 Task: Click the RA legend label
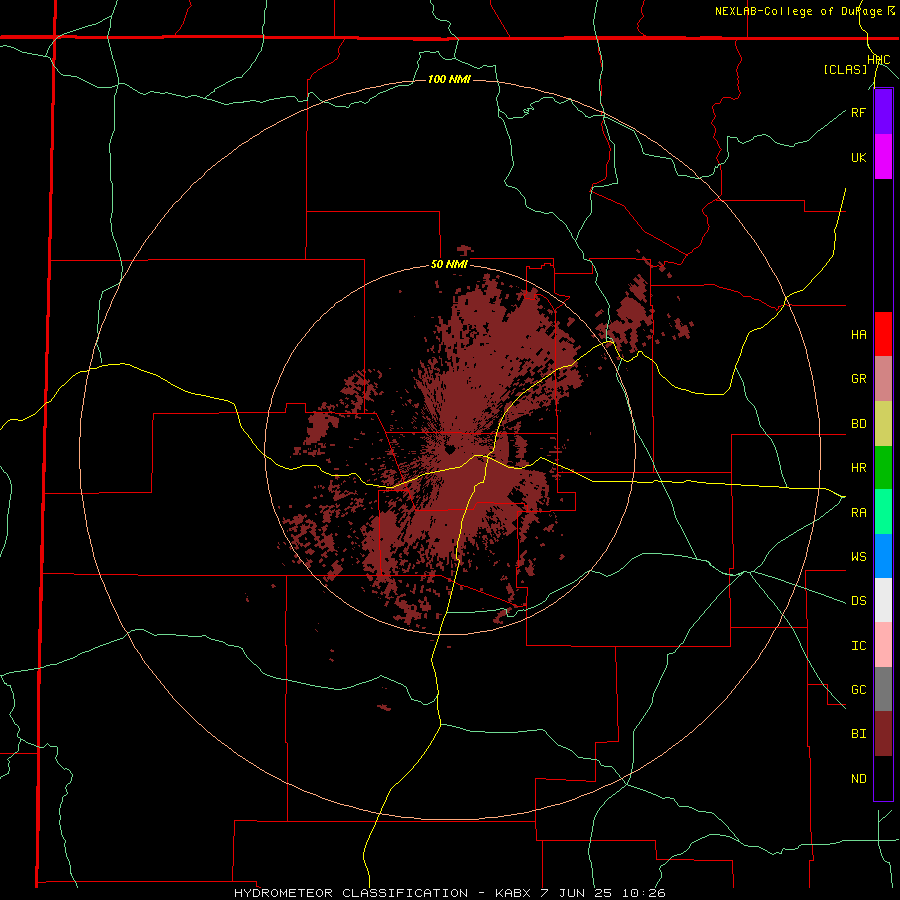tap(858, 512)
